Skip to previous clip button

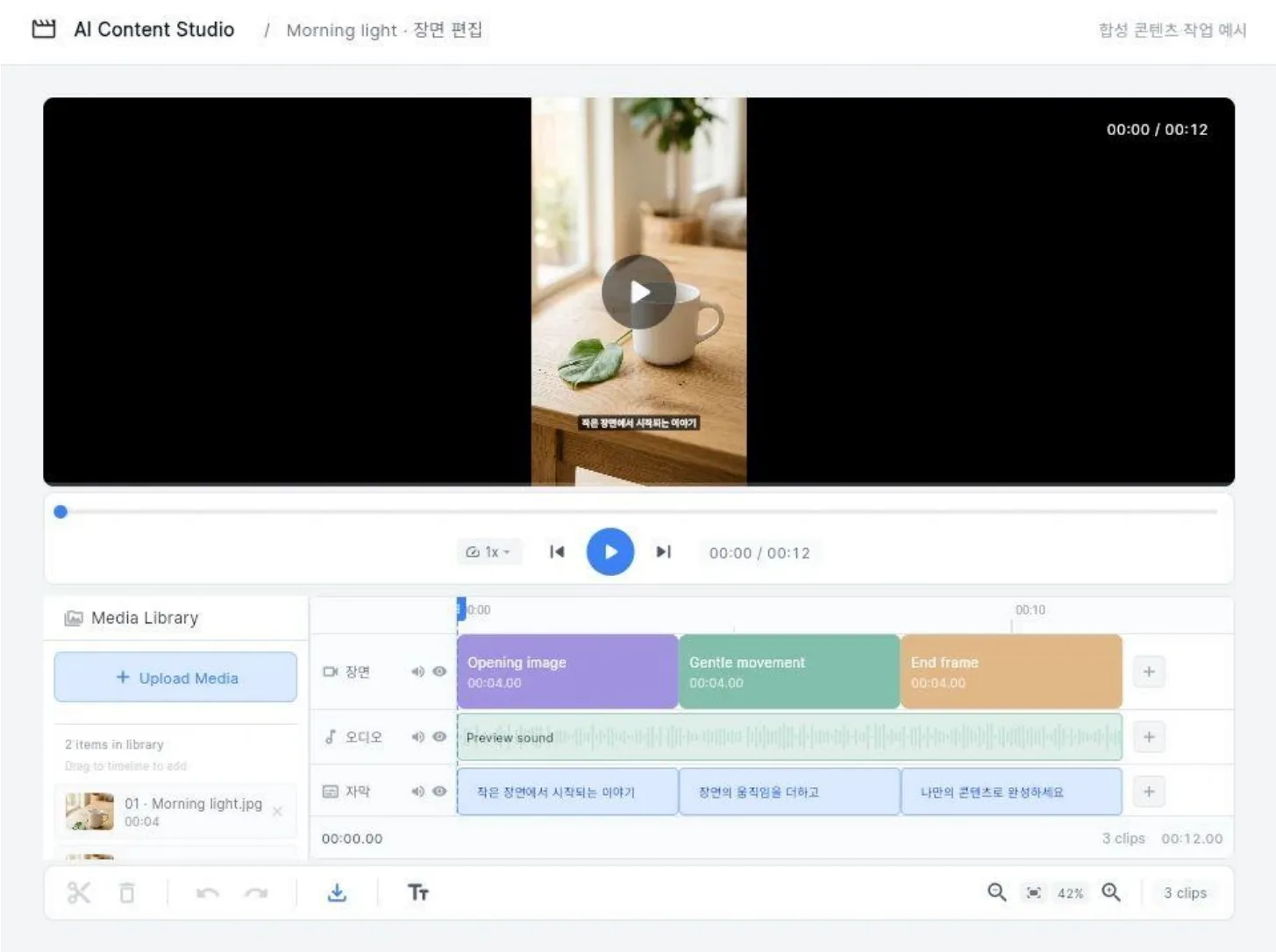pyautogui.click(x=557, y=551)
